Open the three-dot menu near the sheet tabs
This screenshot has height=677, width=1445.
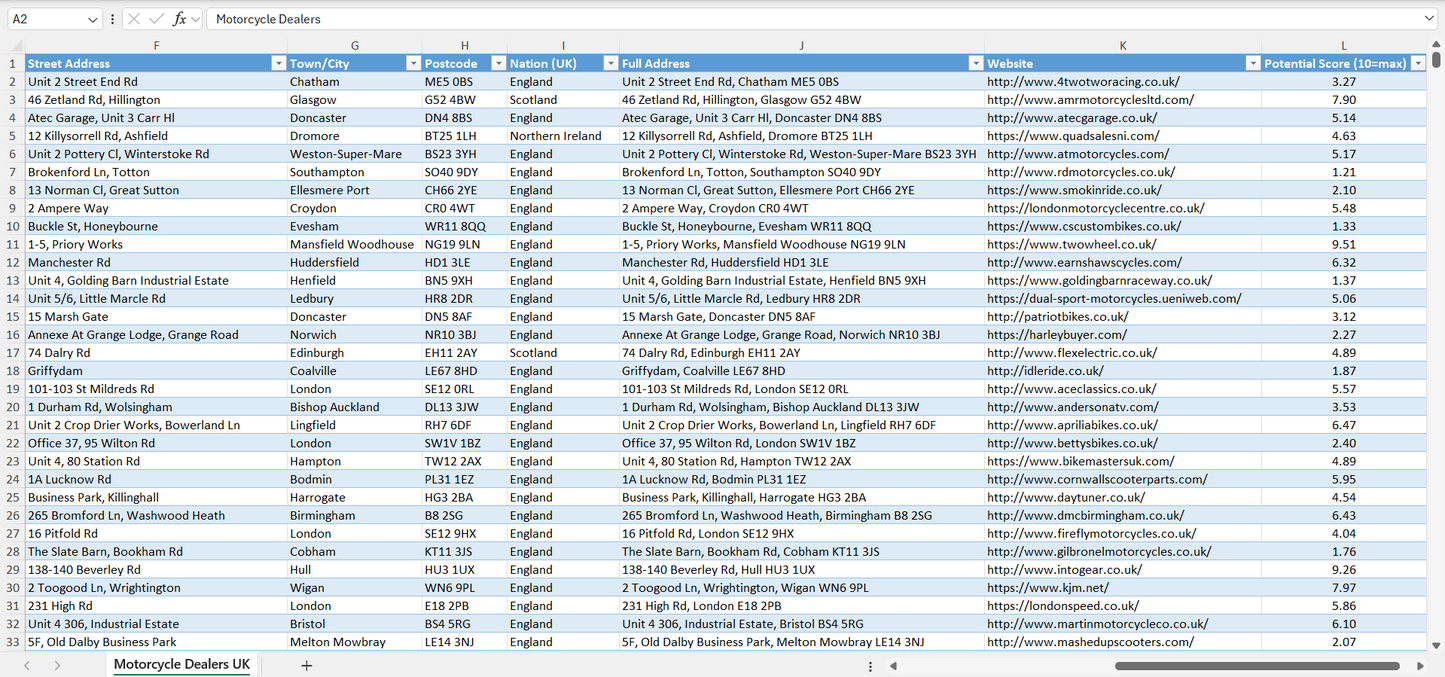point(870,664)
